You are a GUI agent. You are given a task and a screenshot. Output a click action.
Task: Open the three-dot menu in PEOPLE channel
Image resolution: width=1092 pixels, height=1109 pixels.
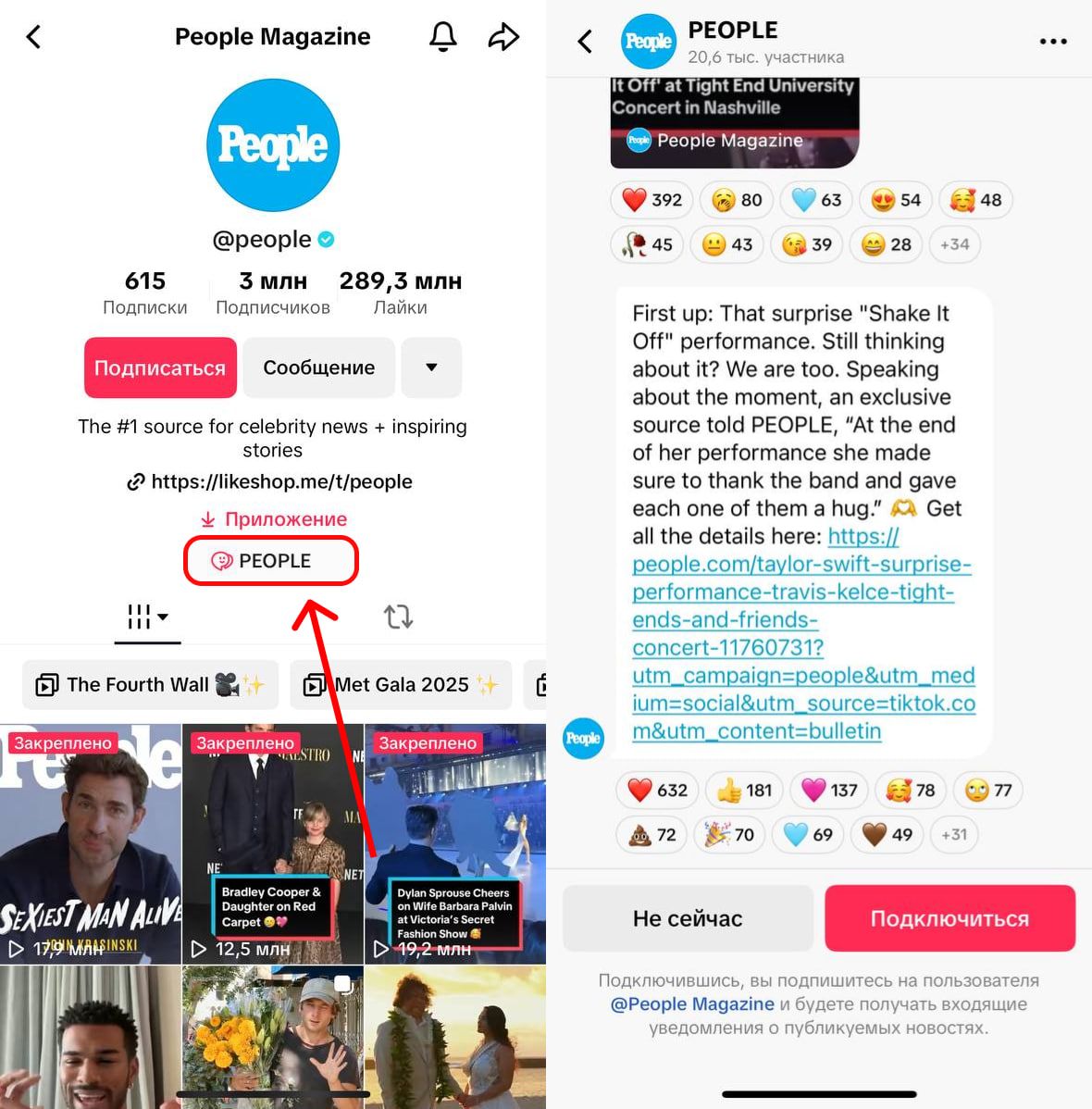pos(1053,42)
